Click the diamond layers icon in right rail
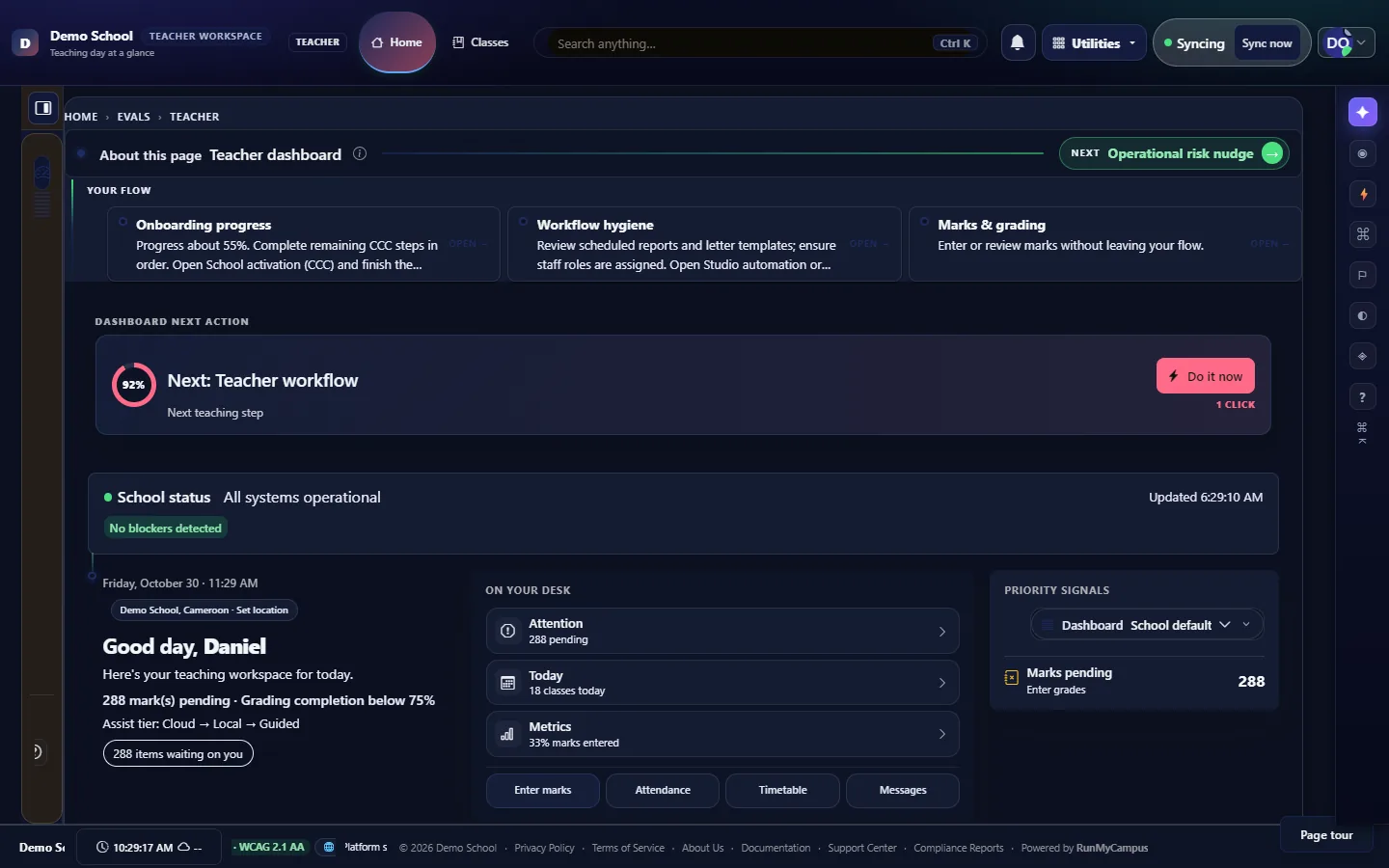The image size is (1389, 868). pos(1362,356)
